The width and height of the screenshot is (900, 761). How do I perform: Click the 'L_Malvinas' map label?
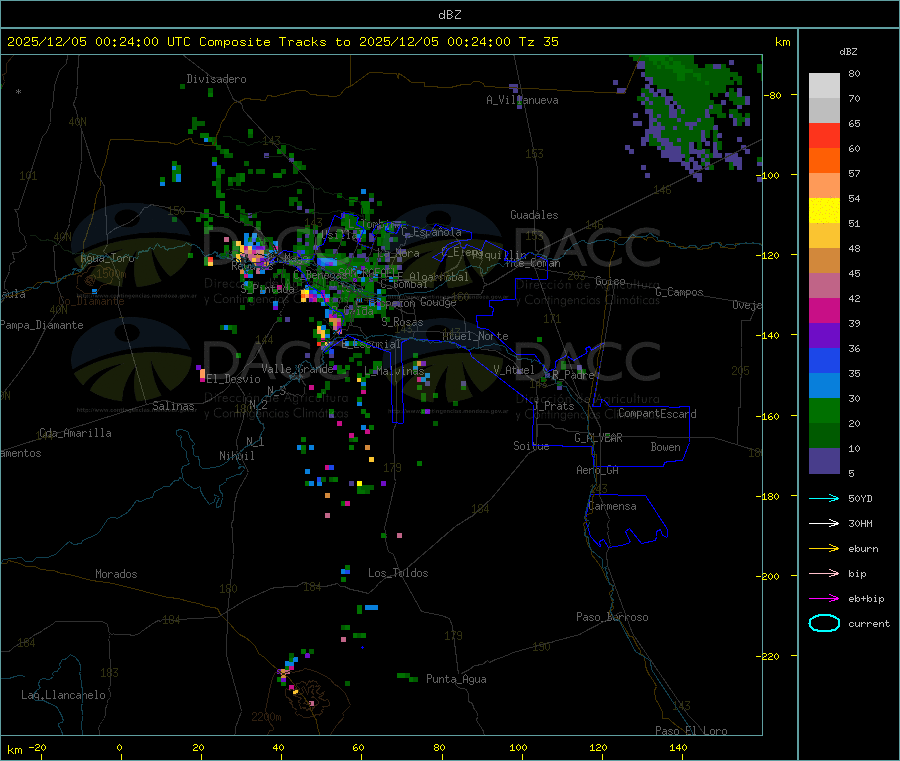click(x=394, y=371)
